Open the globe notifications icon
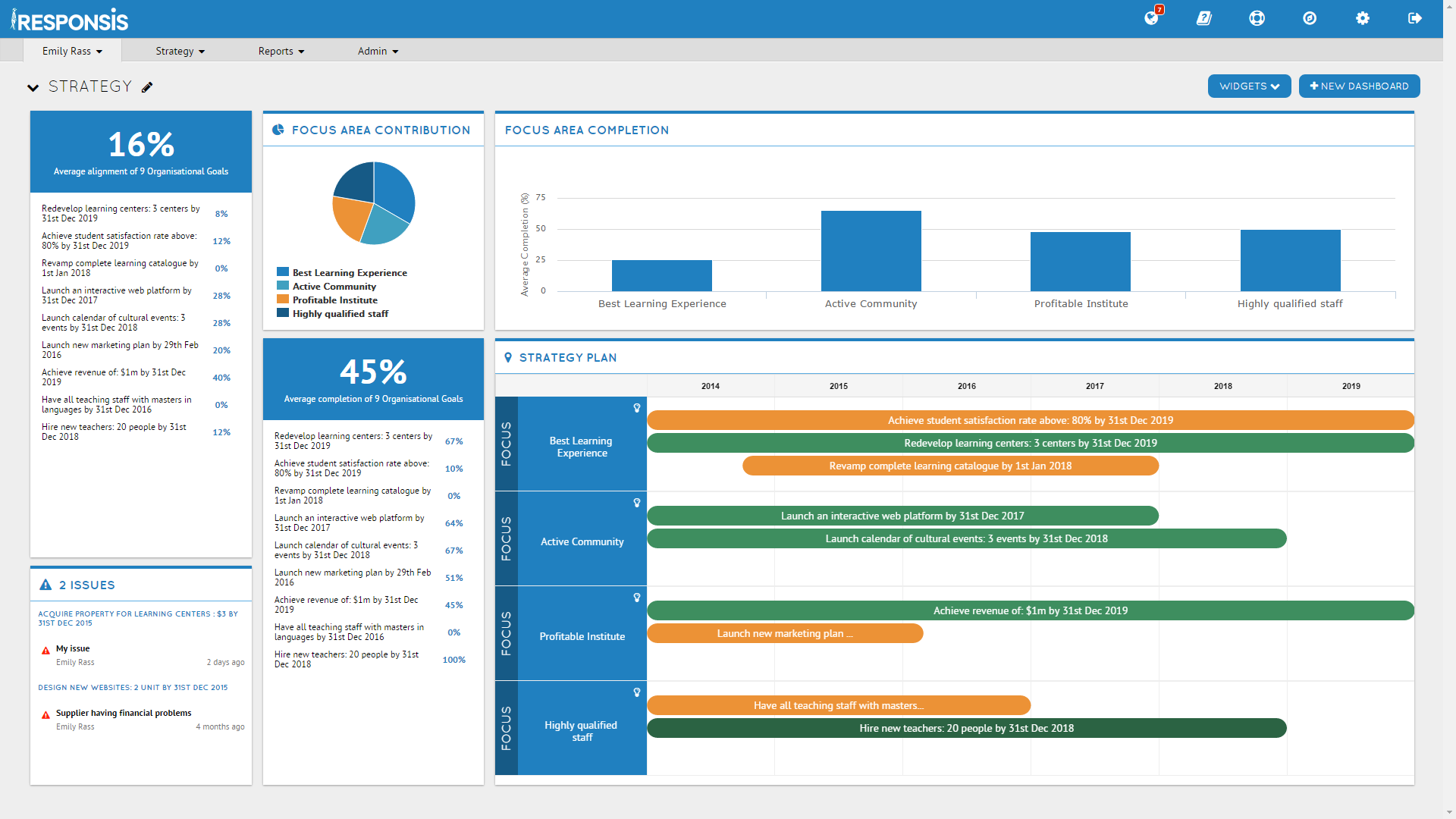This screenshot has height=819, width=1456. tap(1151, 18)
